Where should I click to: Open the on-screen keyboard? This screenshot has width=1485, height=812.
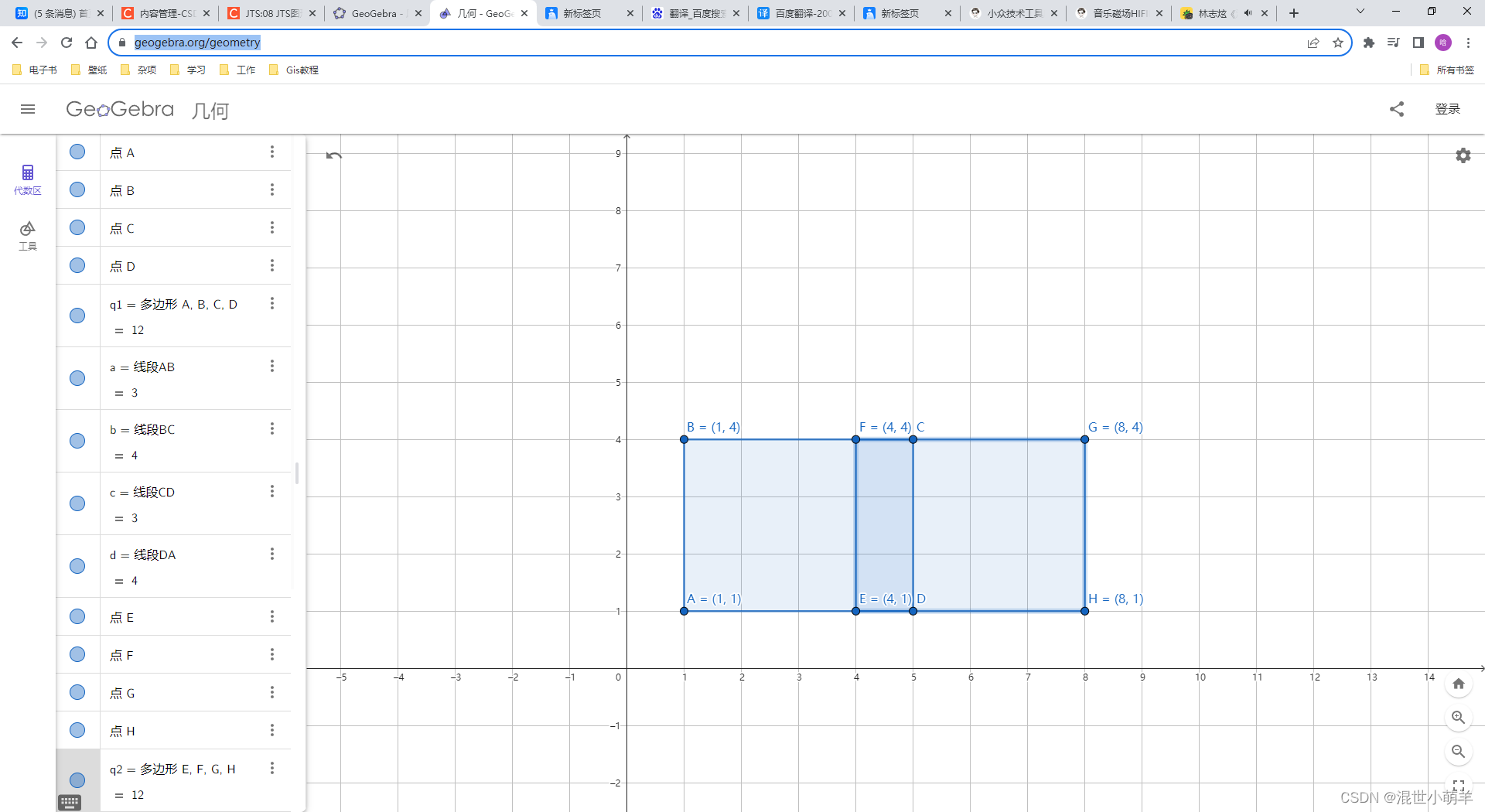(x=70, y=803)
